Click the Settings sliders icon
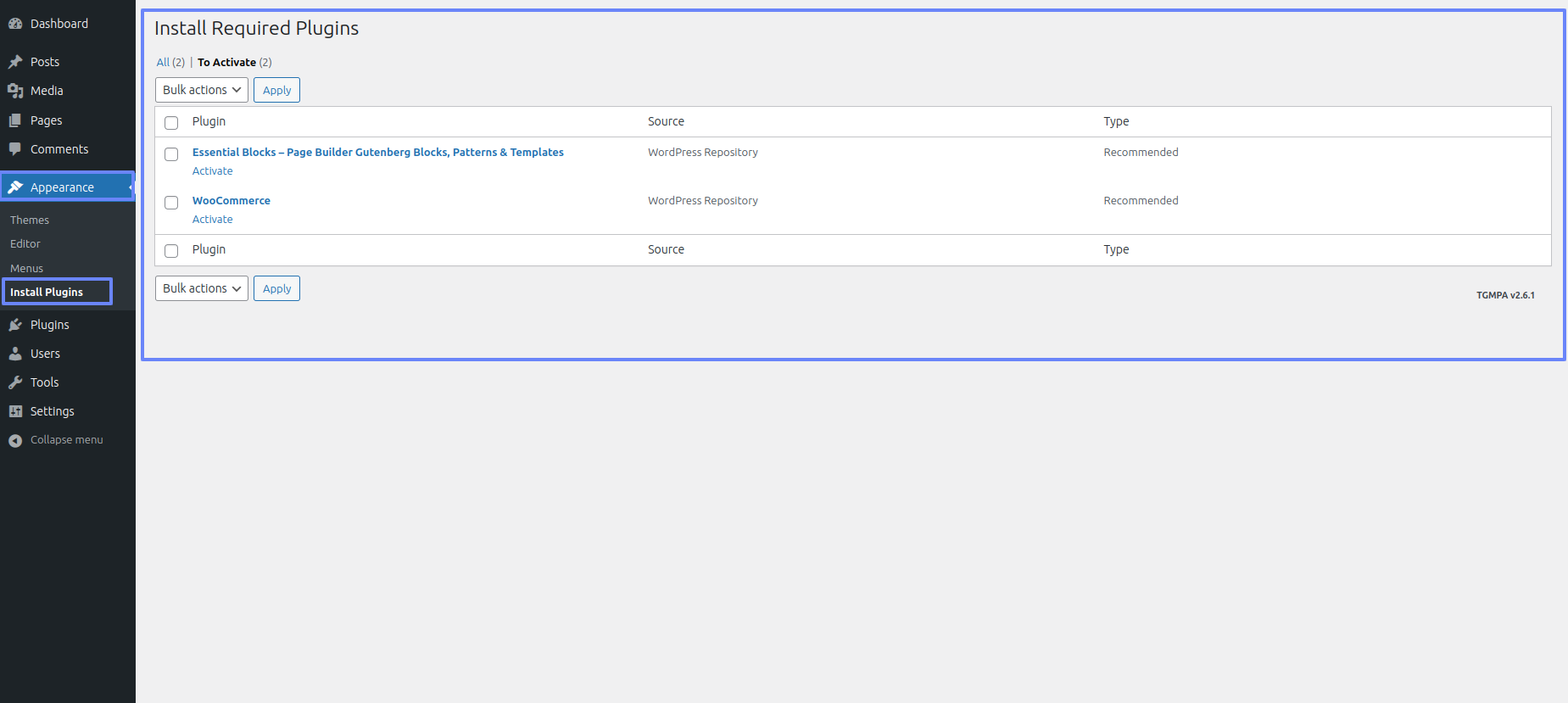This screenshot has width=1568, height=703. (x=15, y=411)
